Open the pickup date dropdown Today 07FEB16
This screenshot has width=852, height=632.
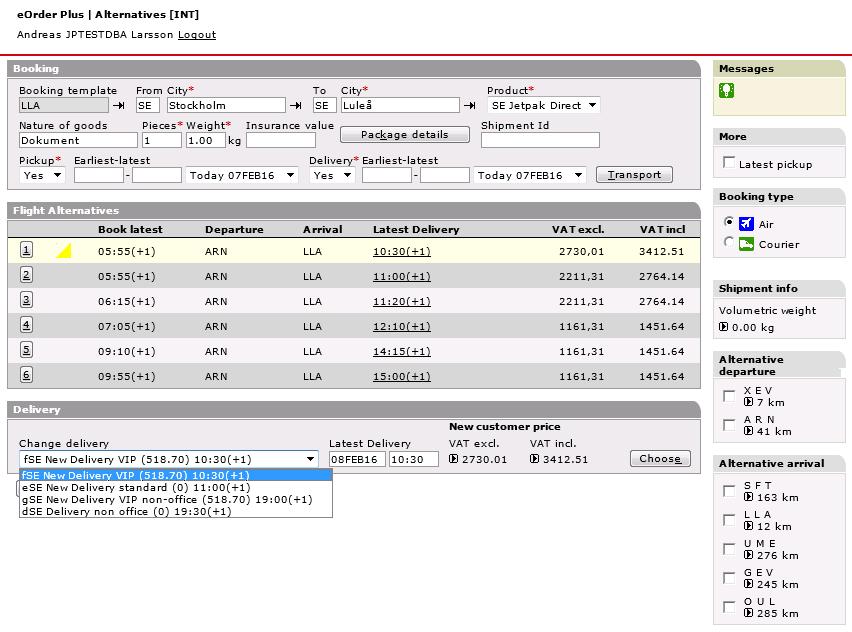click(241, 175)
